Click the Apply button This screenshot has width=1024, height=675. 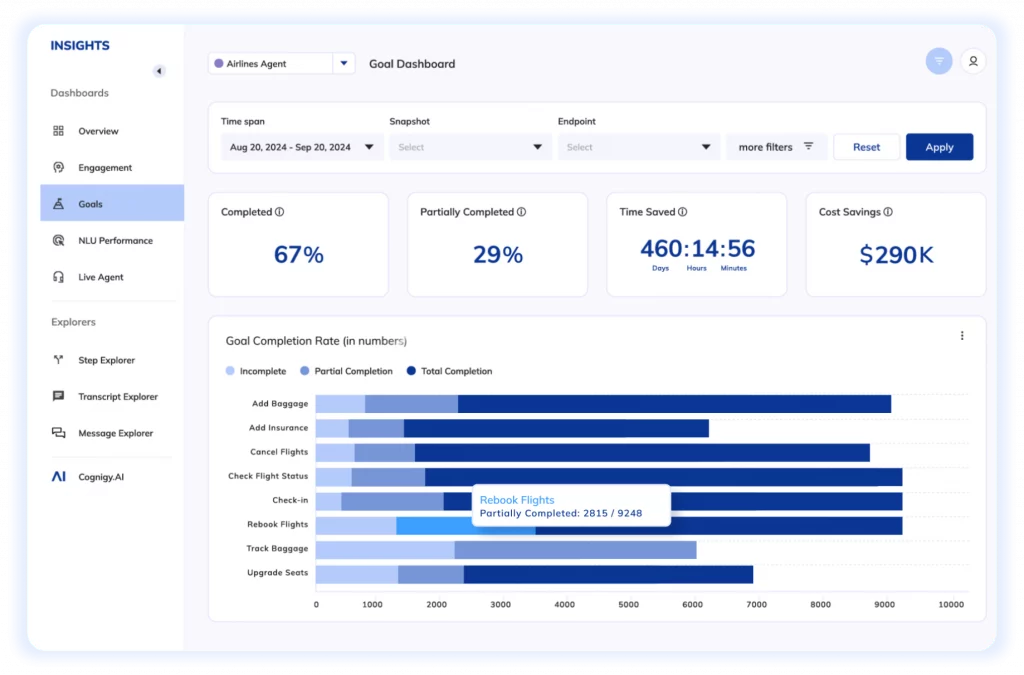click(939, 146)
